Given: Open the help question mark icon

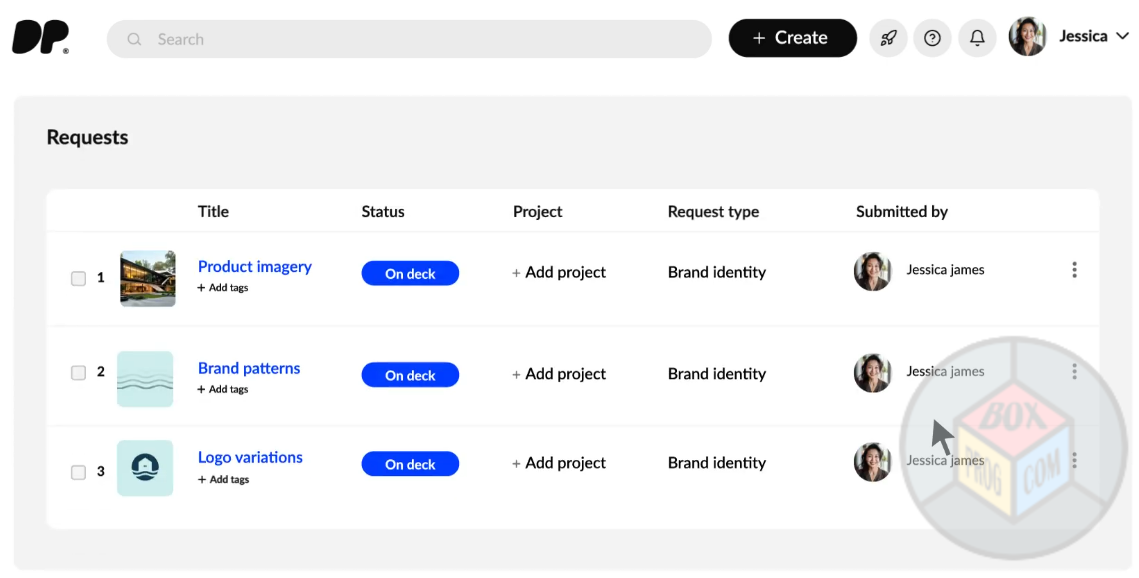Looking at the screenshot, I should coord(932,38).
